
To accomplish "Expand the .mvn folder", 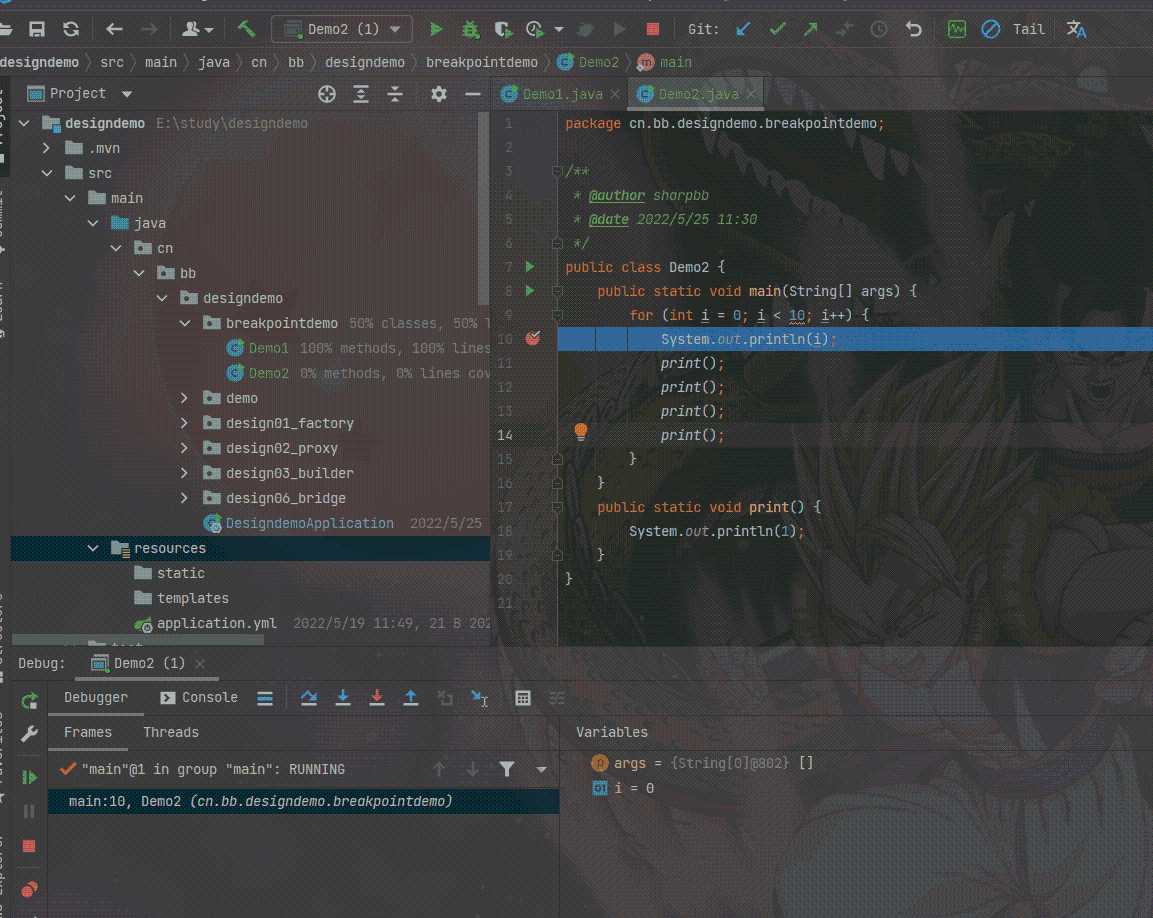I will (46, 148).
